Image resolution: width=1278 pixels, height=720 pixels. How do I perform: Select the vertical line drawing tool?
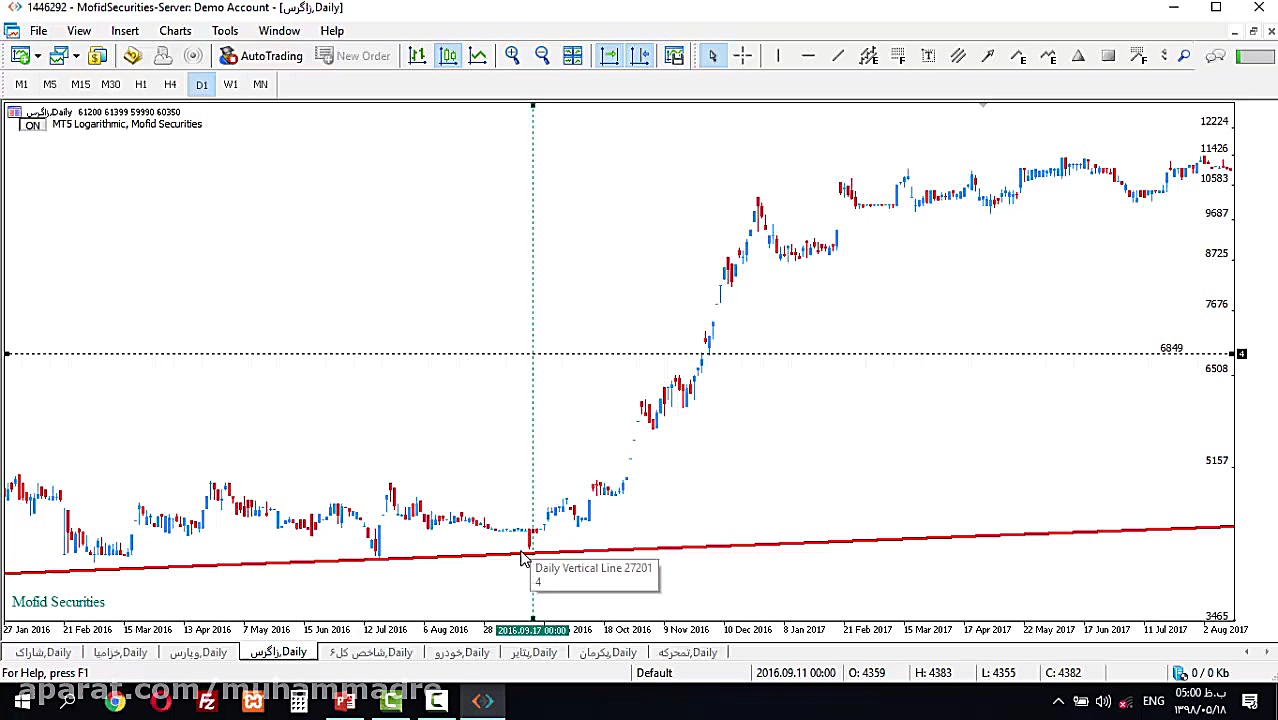tap(777, 56)
